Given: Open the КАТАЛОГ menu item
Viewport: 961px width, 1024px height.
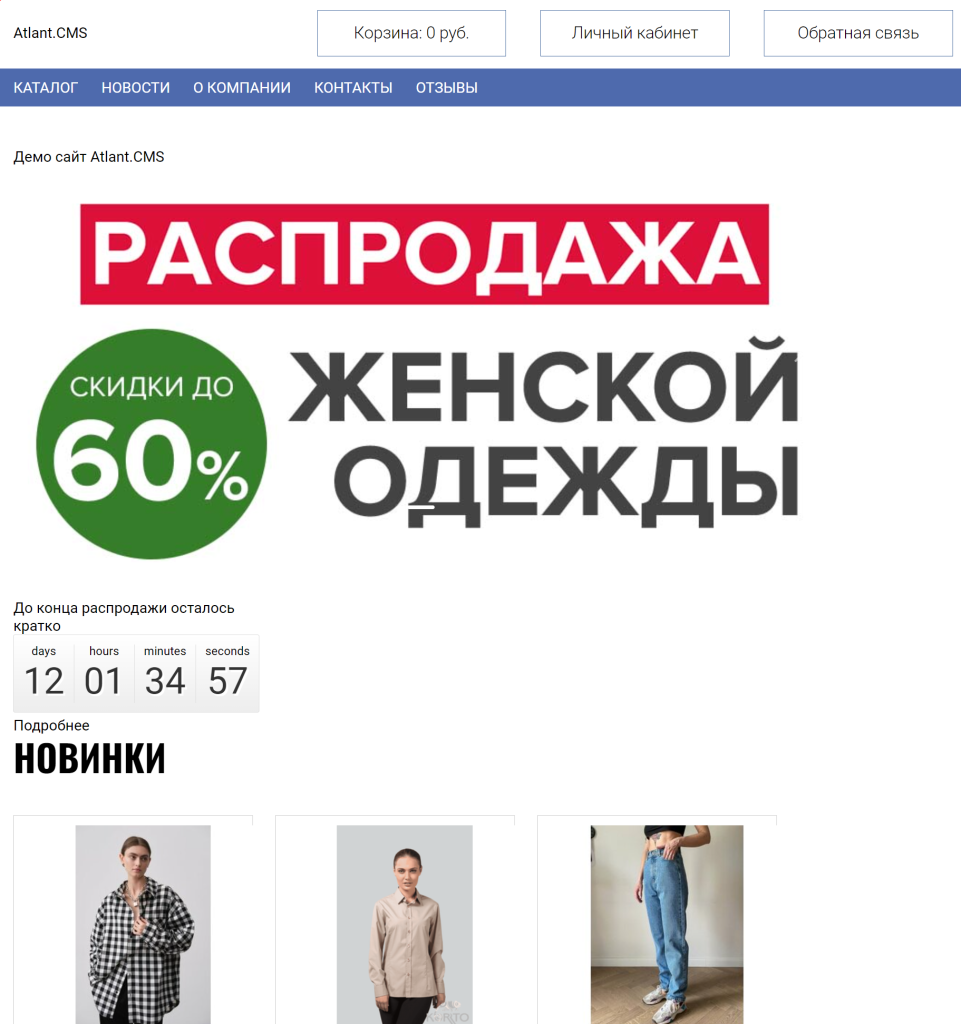Looking at the screenshot, I should click(46, 88).
